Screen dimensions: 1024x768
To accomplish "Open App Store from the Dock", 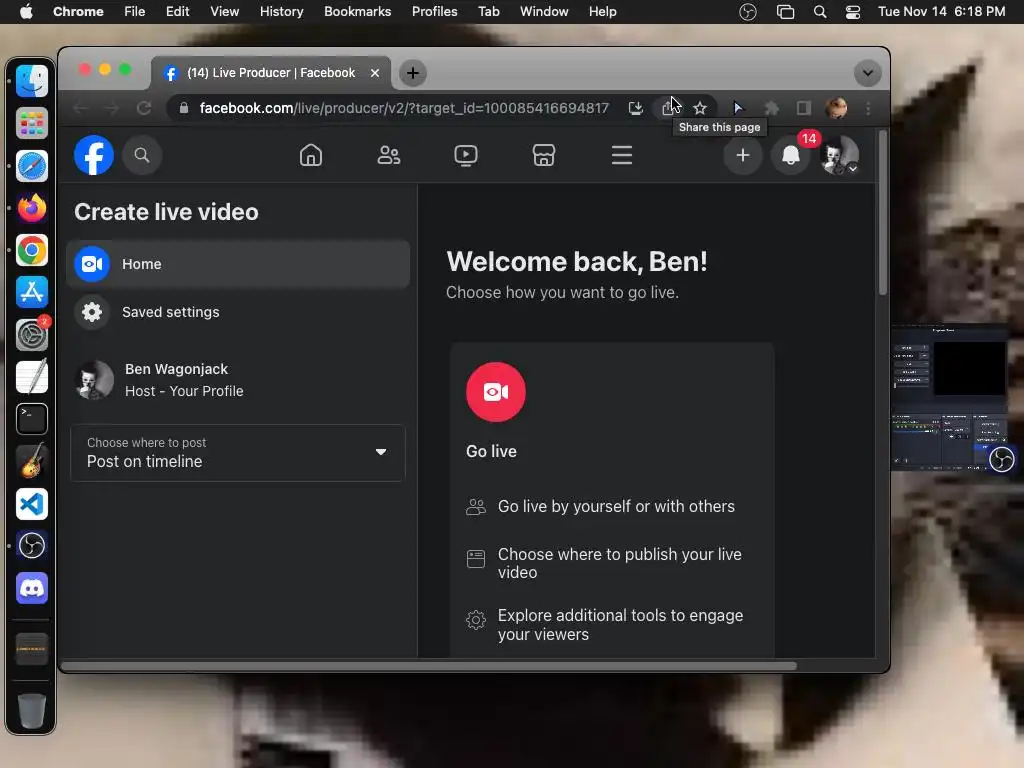I will (31, 293).
